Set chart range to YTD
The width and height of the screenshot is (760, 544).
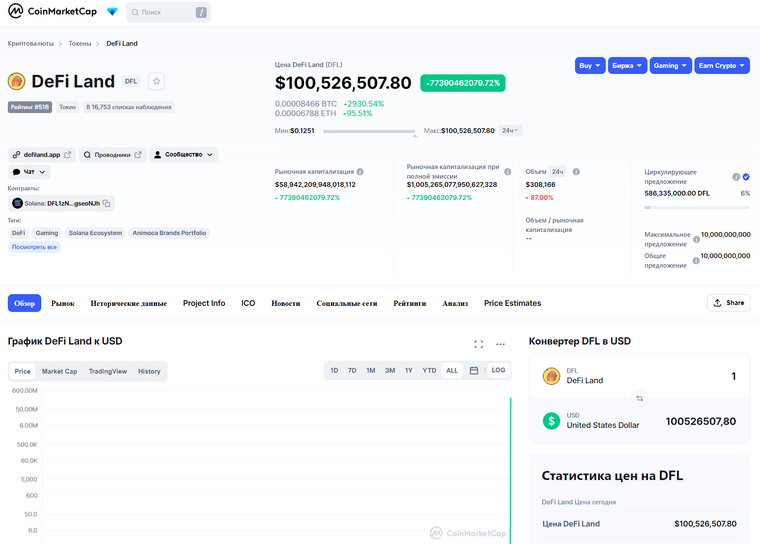click(429, 370)
